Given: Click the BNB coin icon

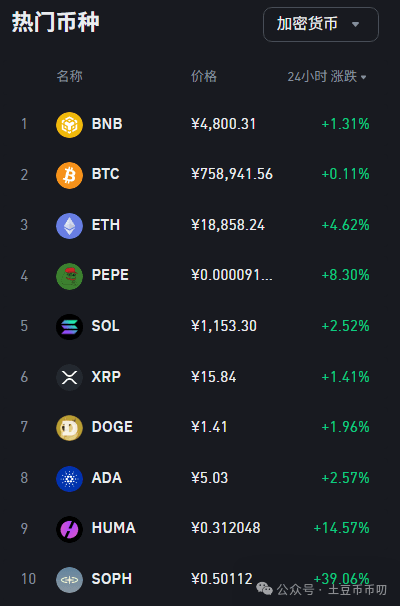Looking at the screenshot, I should pyautogui.click(x=70, y=125).
